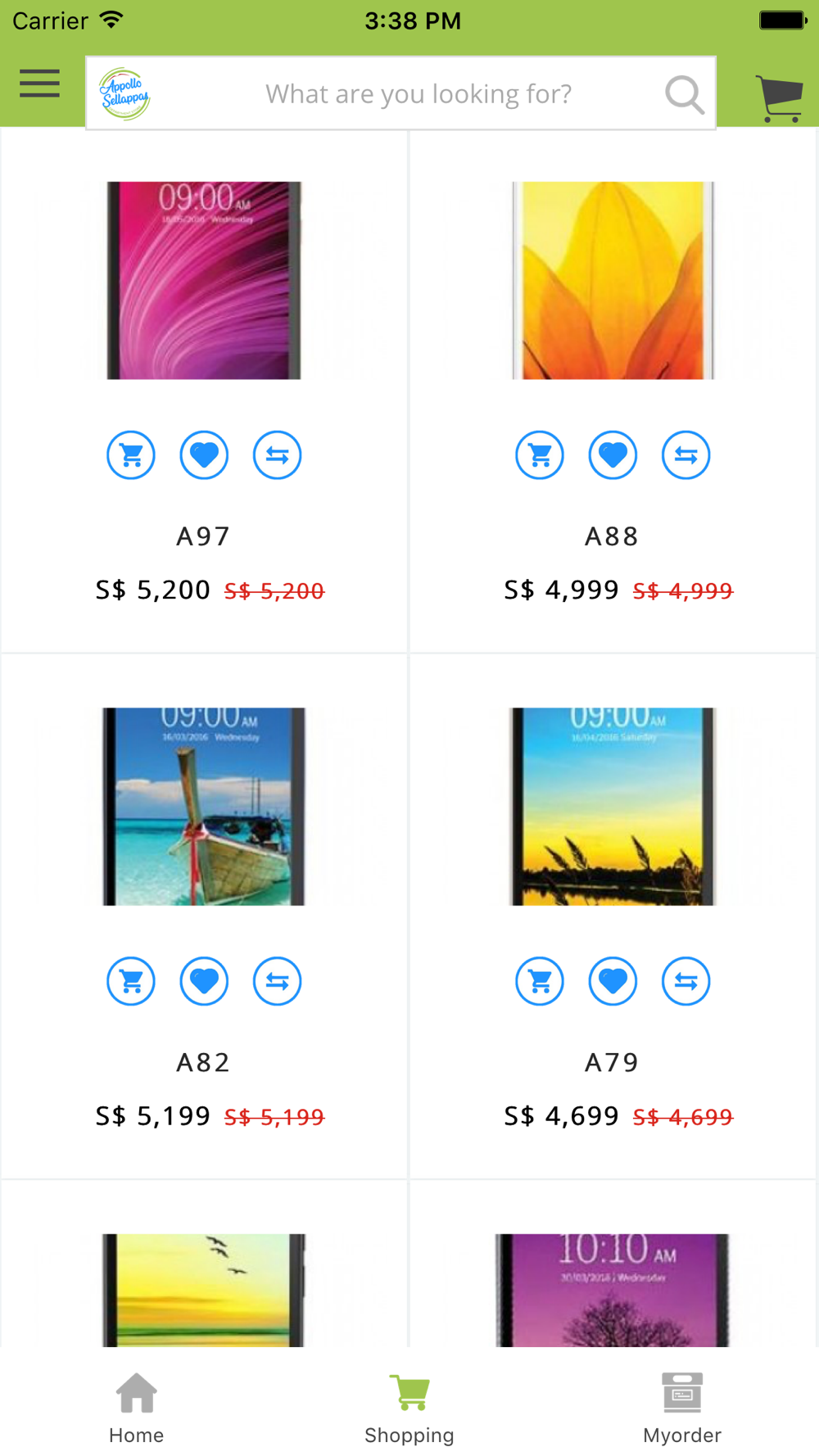
Task: Open the shopping cart in header
Action: coord(778,98)
